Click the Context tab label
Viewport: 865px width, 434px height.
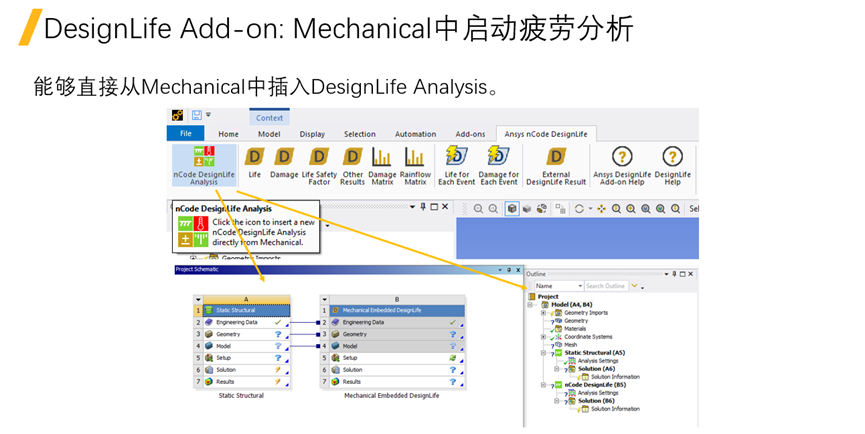[x=269, y=117]
